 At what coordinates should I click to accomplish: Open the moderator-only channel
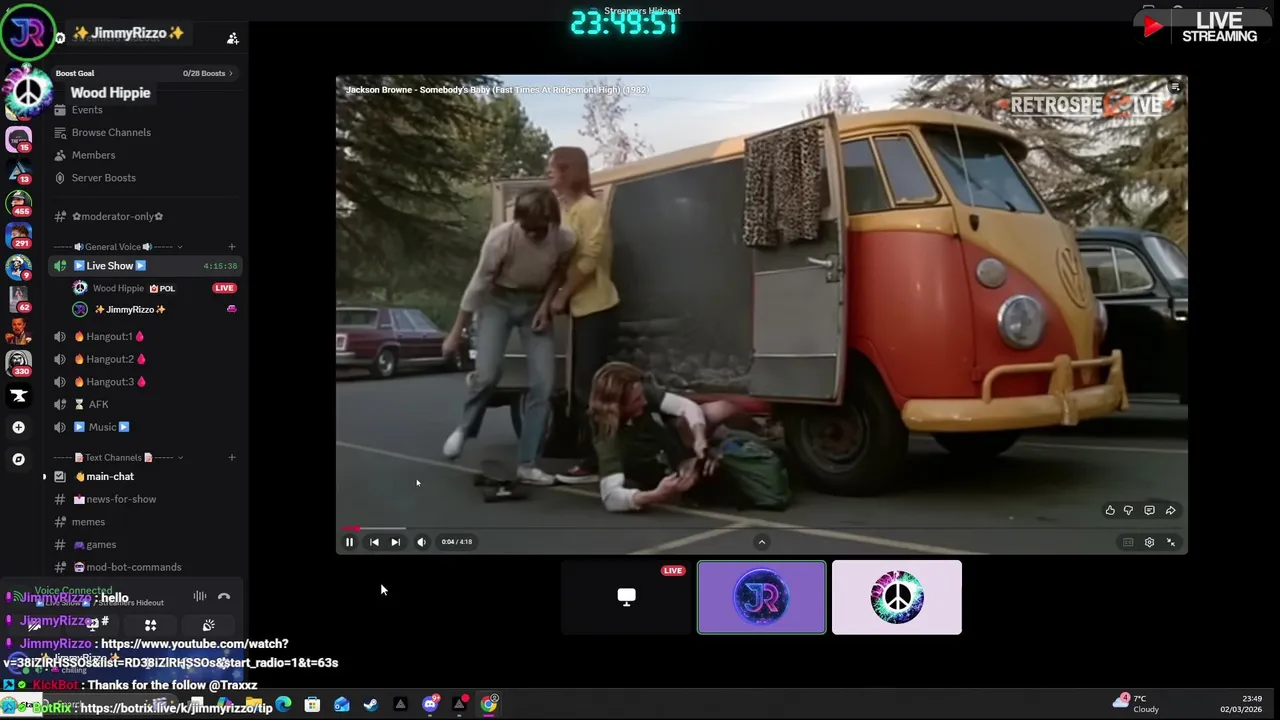point(117,216)
